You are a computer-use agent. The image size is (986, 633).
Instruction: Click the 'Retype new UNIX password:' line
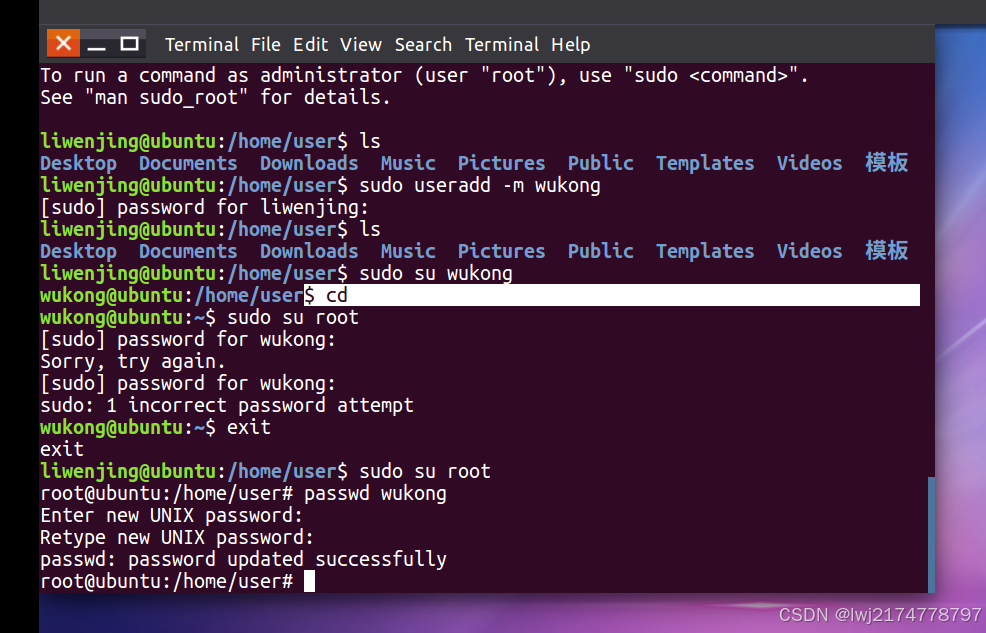177,537
